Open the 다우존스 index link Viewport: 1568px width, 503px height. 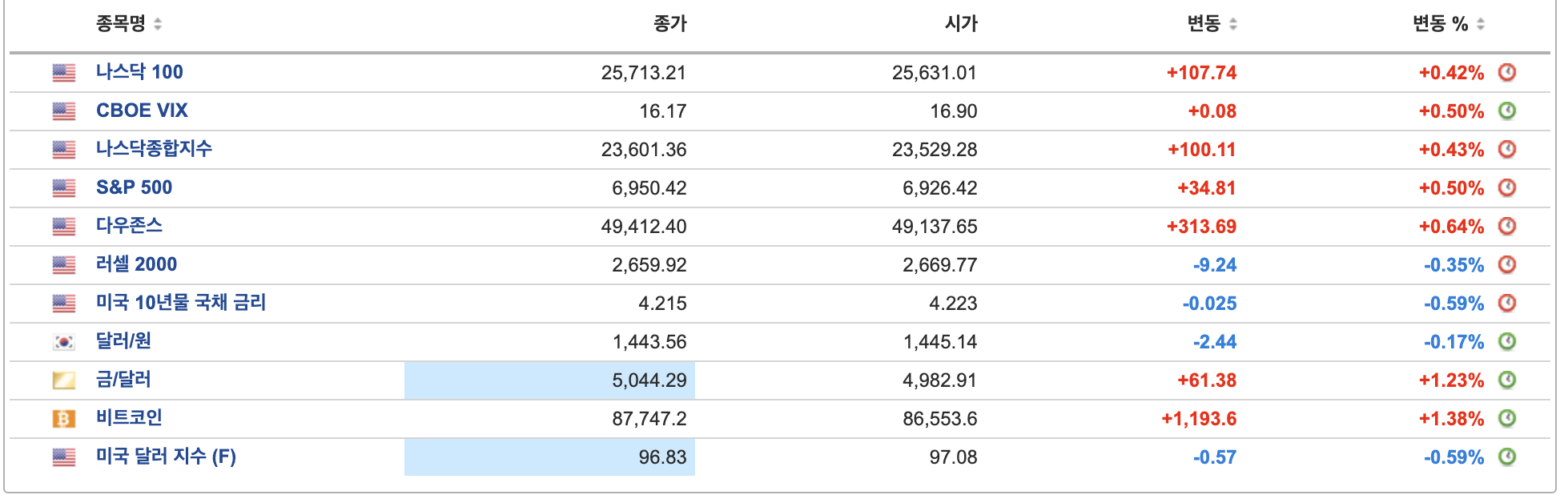pos(129,226)
